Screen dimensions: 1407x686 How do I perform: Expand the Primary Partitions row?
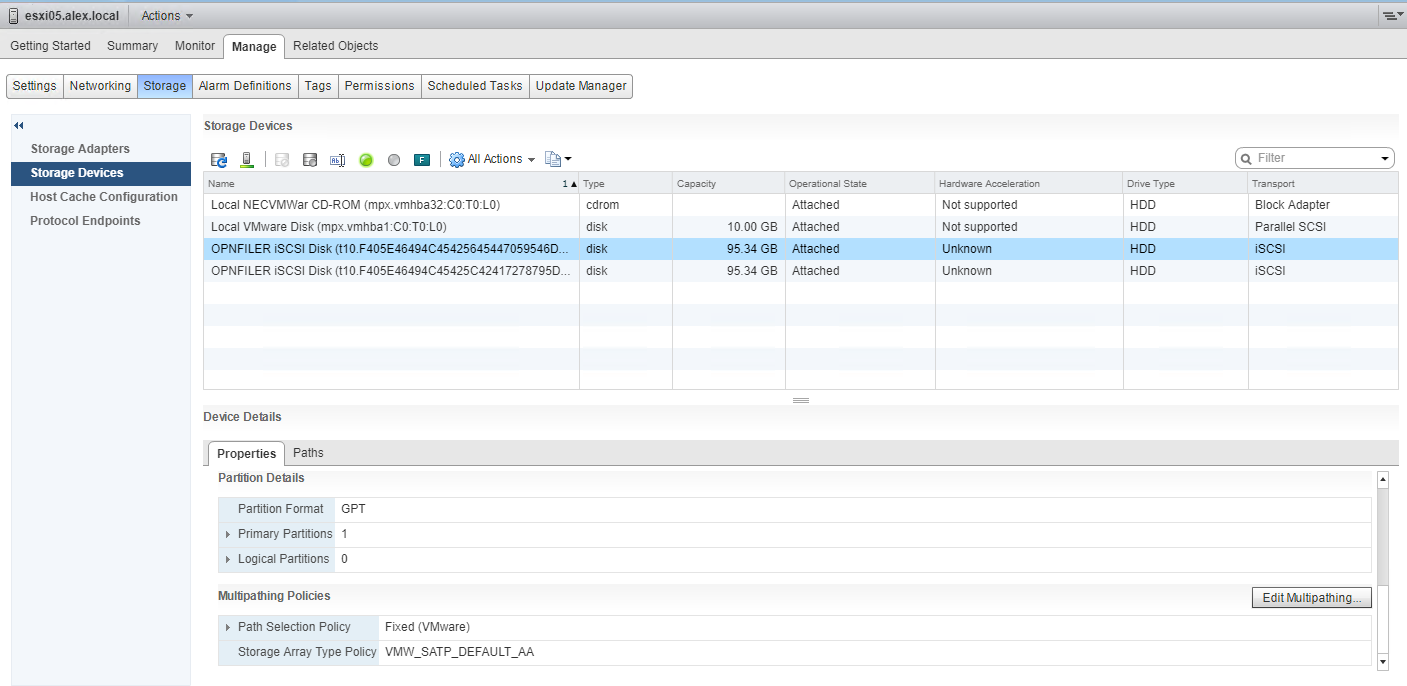pos(228,534)
